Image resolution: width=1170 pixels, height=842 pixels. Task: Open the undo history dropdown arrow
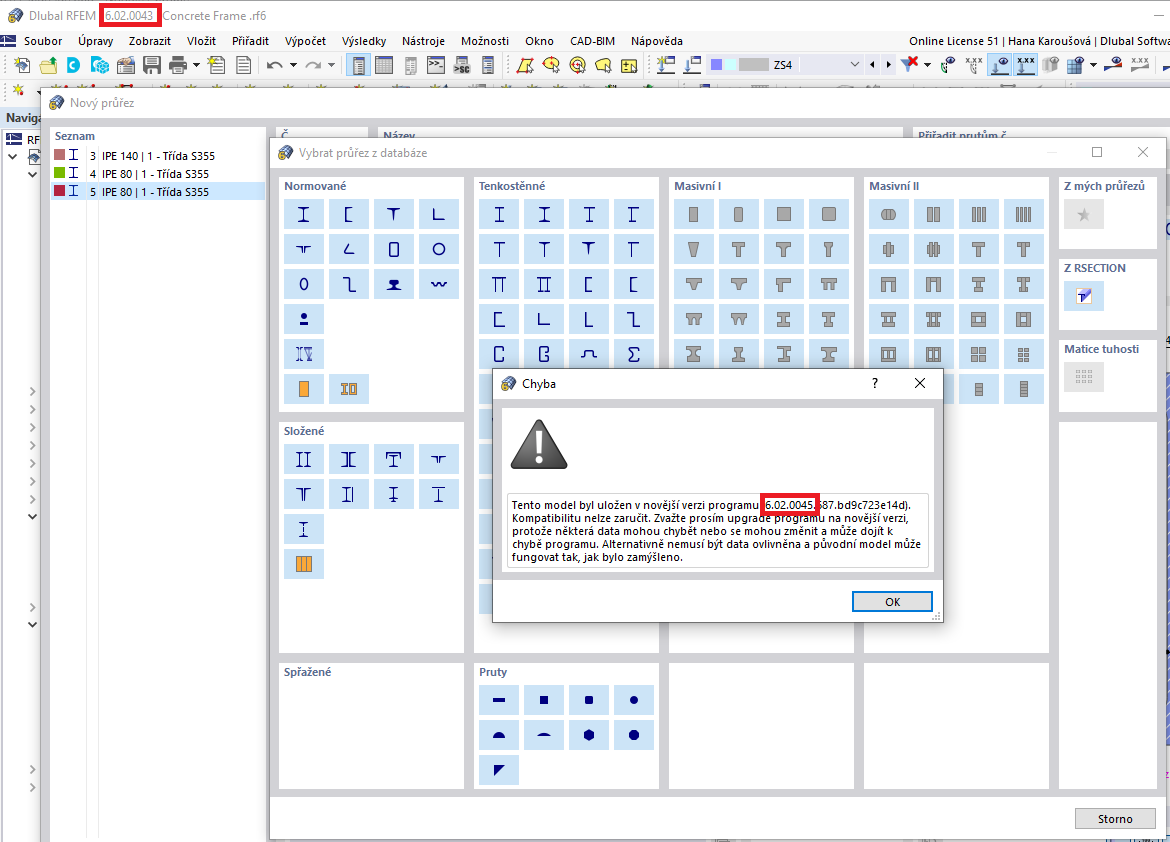click(x=293, y=65)
